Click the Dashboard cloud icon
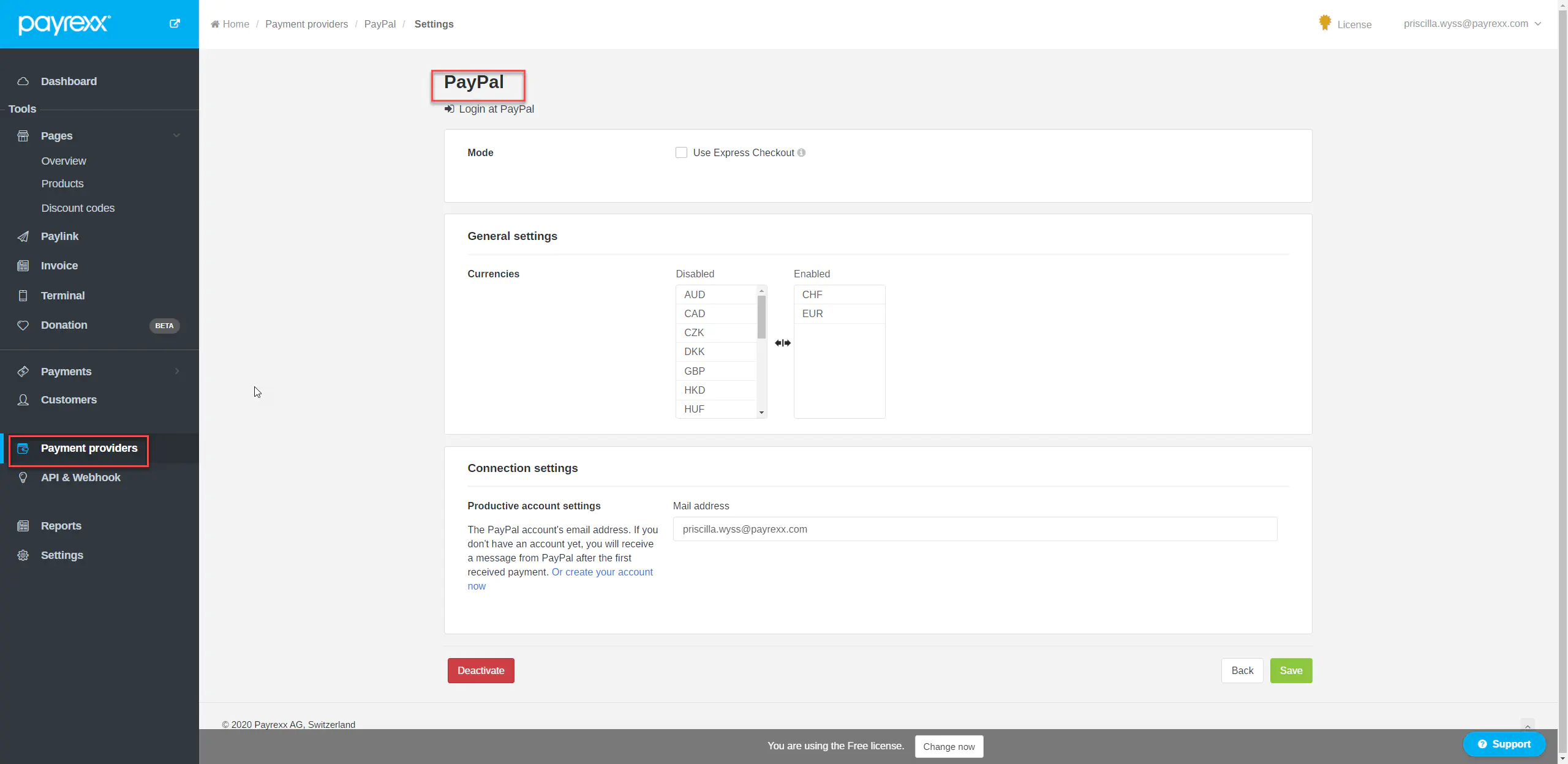This screenshot has width=1568, height=764. [x=23, y=81]
